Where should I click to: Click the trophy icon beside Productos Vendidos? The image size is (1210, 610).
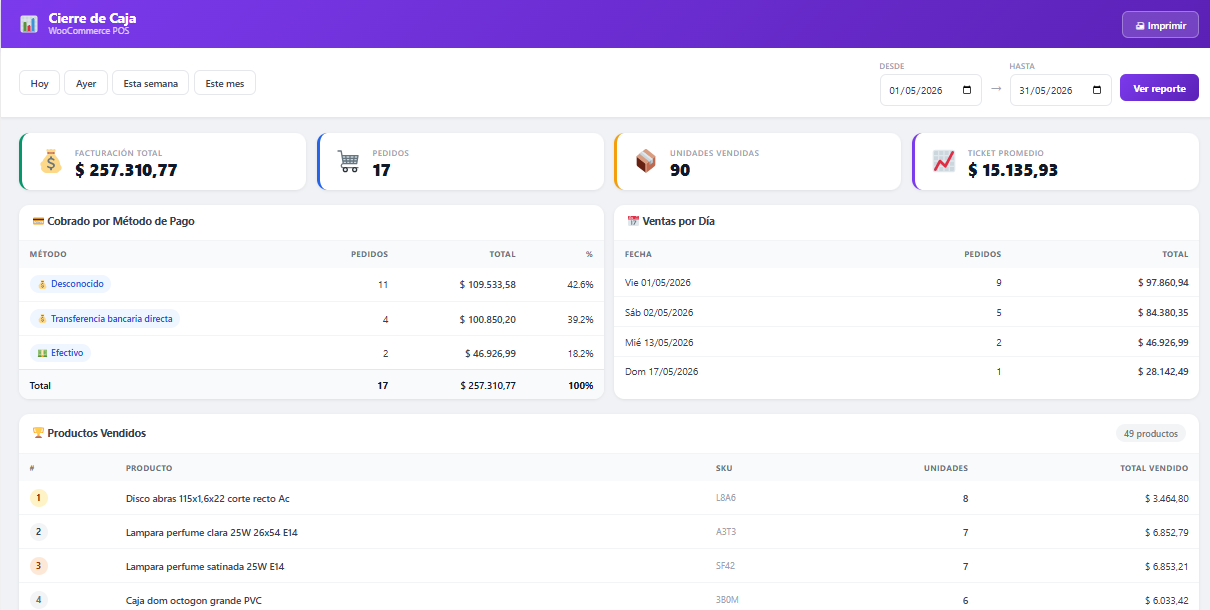[x=38, y=433]
